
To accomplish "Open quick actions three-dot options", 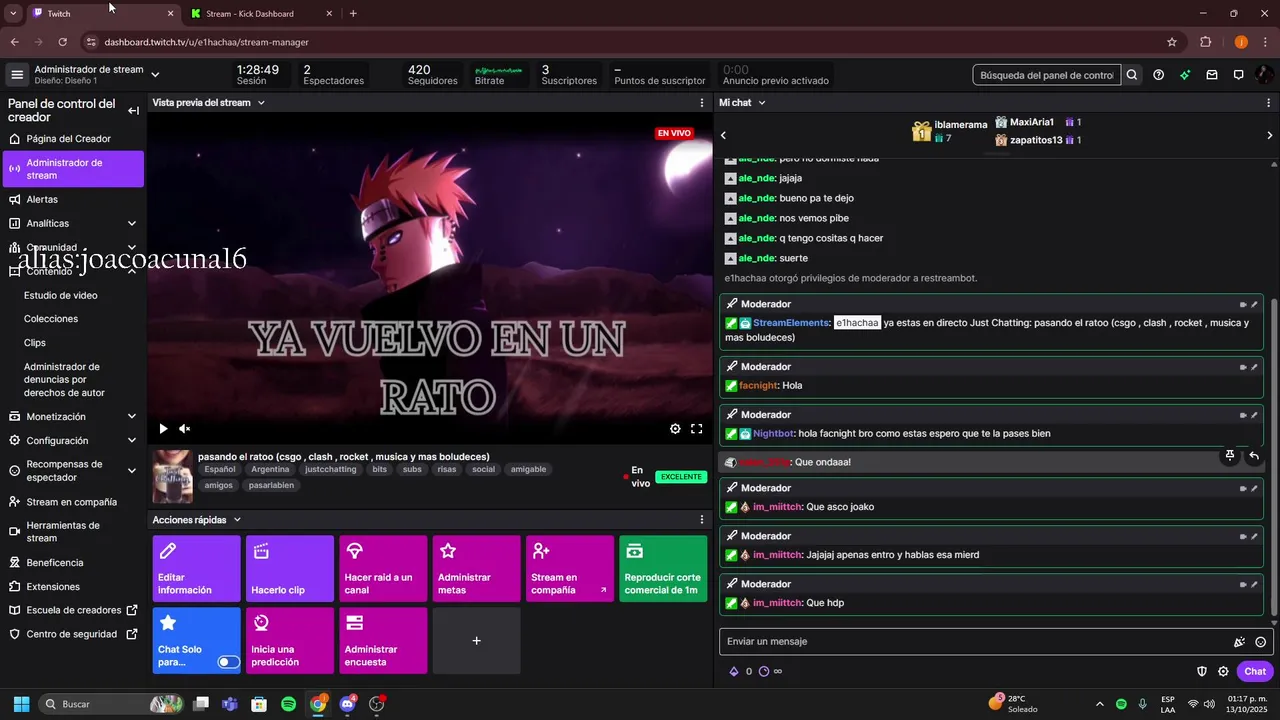I will tap(702, 520).
